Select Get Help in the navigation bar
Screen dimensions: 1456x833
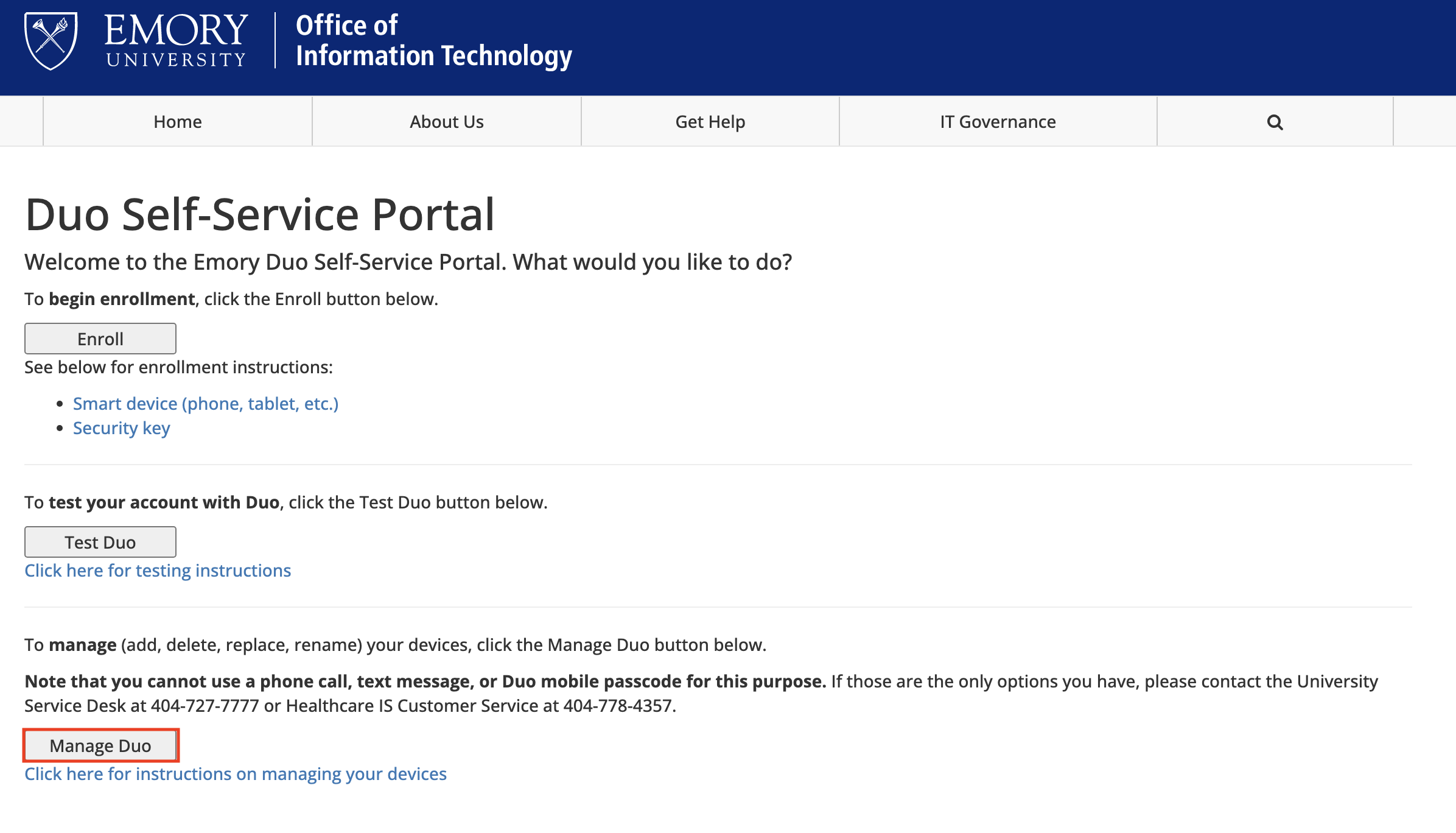click(710, 122)
